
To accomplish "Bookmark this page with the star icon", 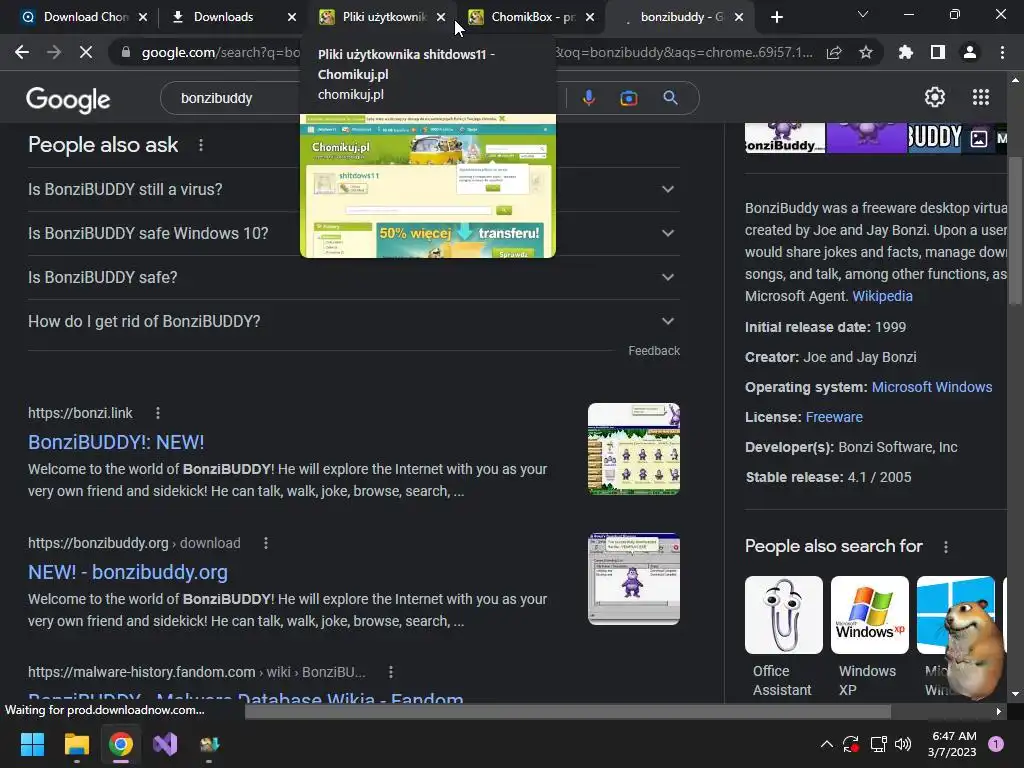I will tap(866, 52).
